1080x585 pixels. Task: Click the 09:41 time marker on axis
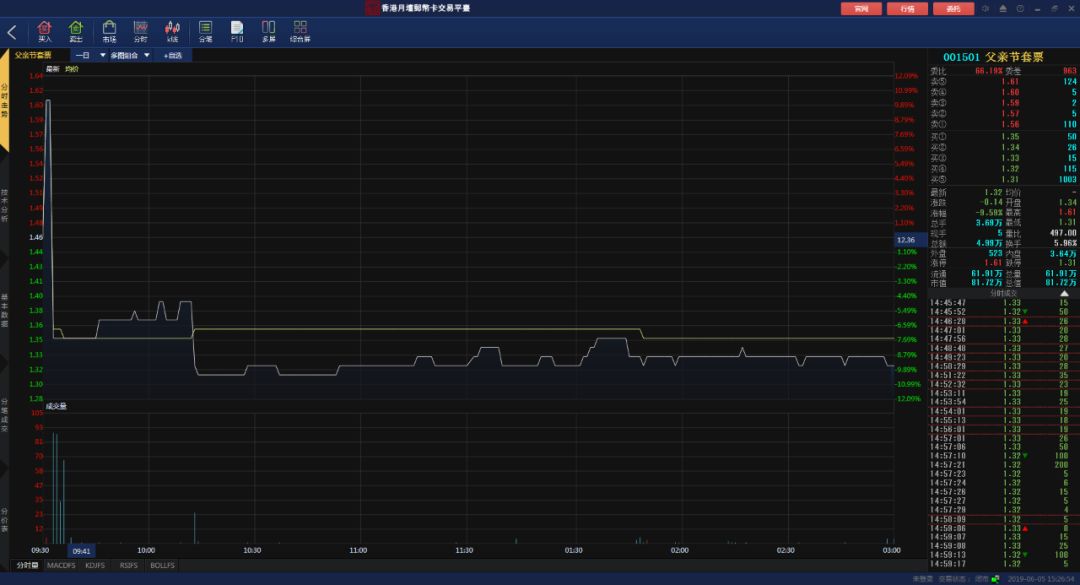point(81,551)
